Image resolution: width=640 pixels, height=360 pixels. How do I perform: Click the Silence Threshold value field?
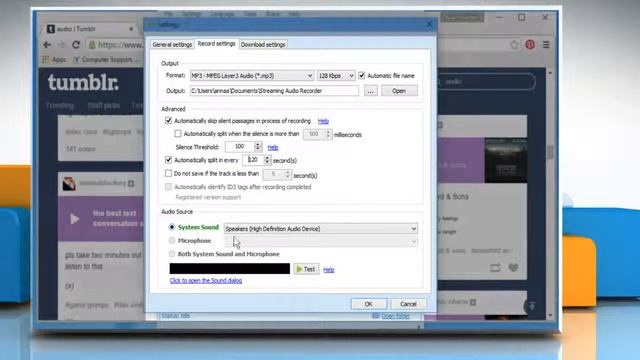click(240, 147)
